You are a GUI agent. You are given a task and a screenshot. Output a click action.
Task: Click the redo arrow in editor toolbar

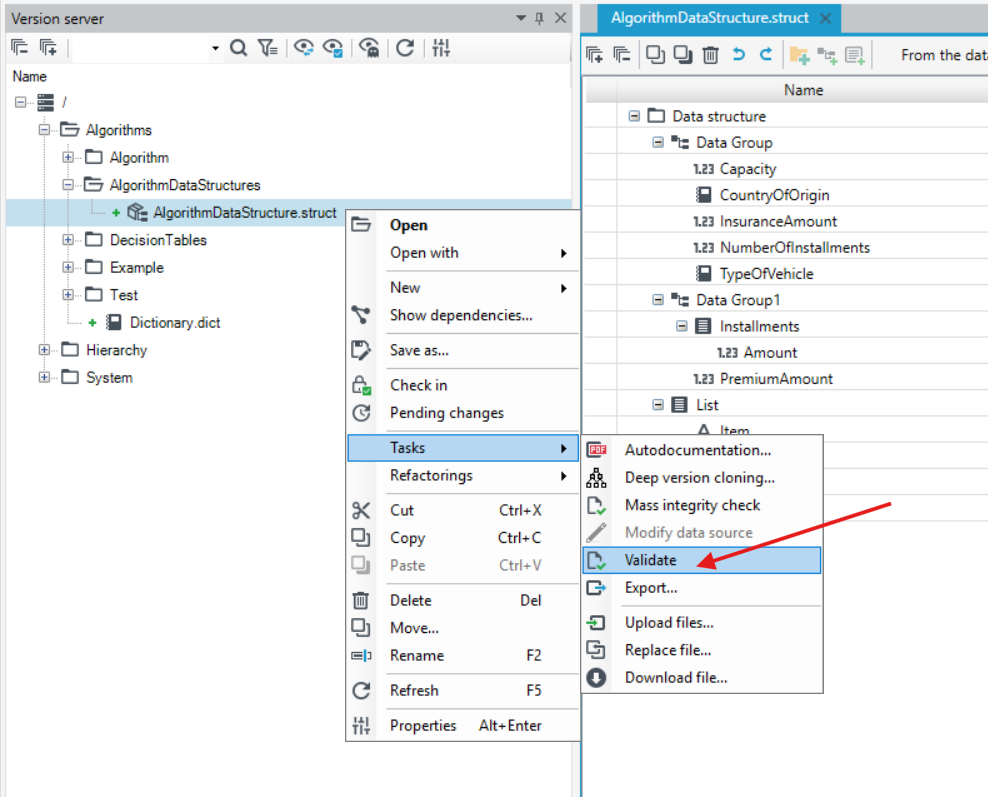click(x=766, y=55)
